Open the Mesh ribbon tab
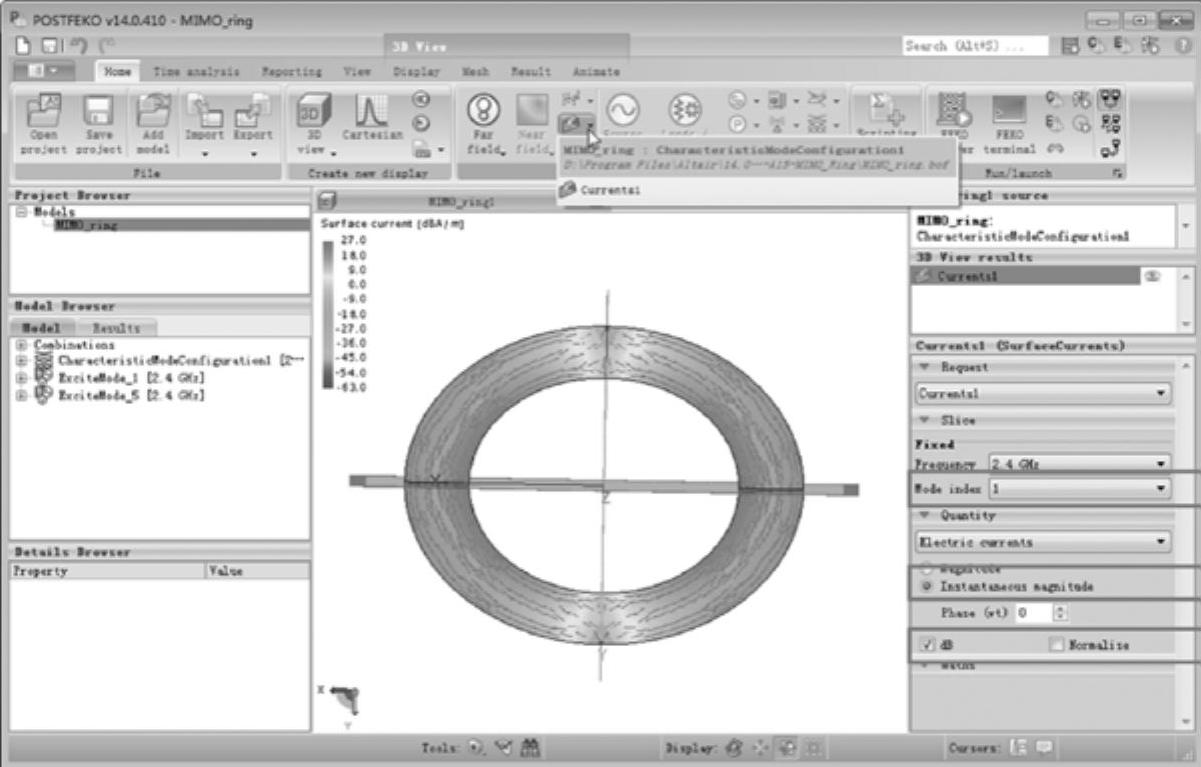Viewport: 1201px width, 767px height. pyautogui.click(x=476, y=72)
